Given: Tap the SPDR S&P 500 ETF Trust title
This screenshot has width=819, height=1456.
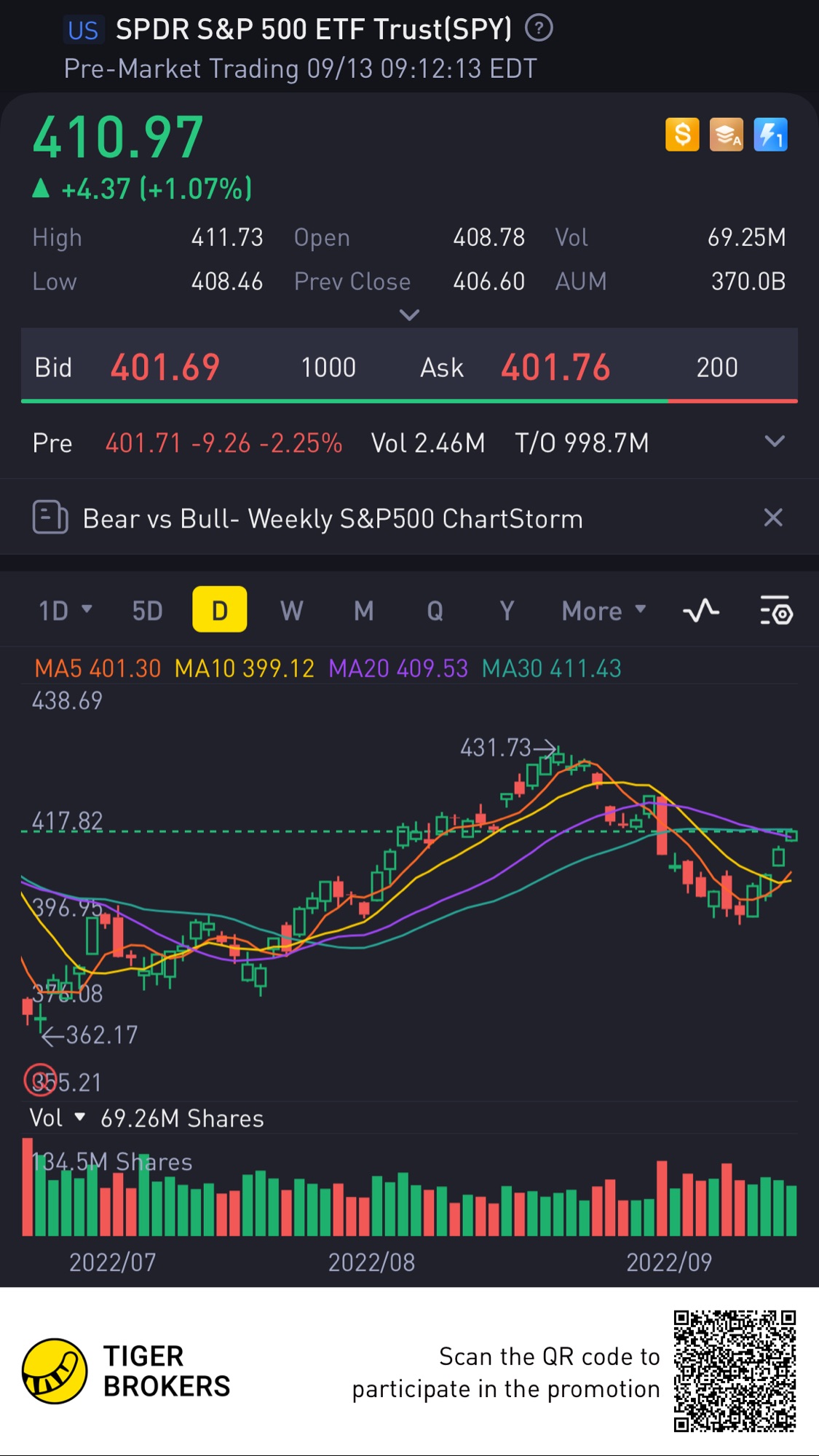Looking at the screenshot, I should 314,29.
